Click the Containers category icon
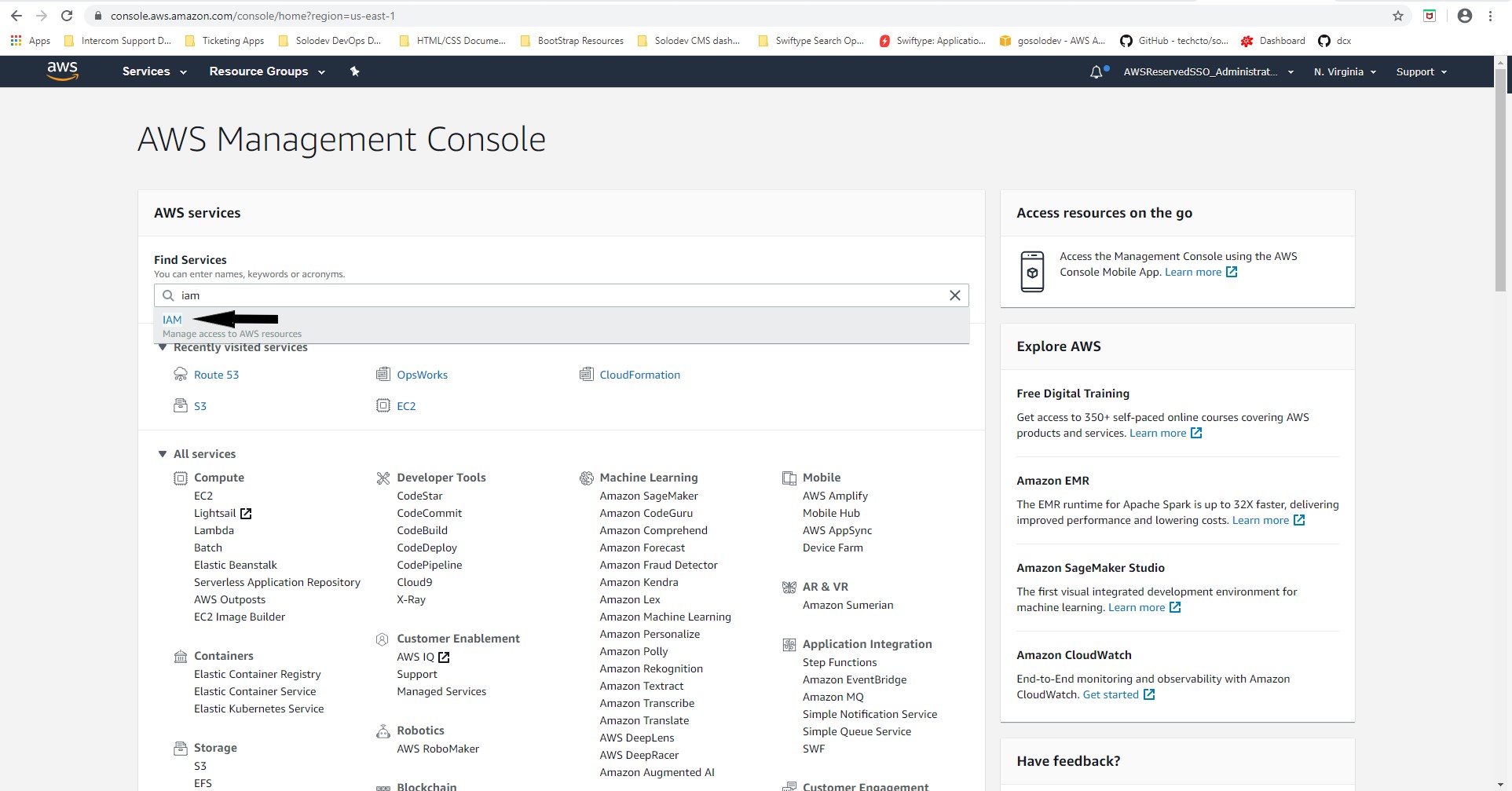The height and width of the screenshot is (791, 1512). point(181,656)
